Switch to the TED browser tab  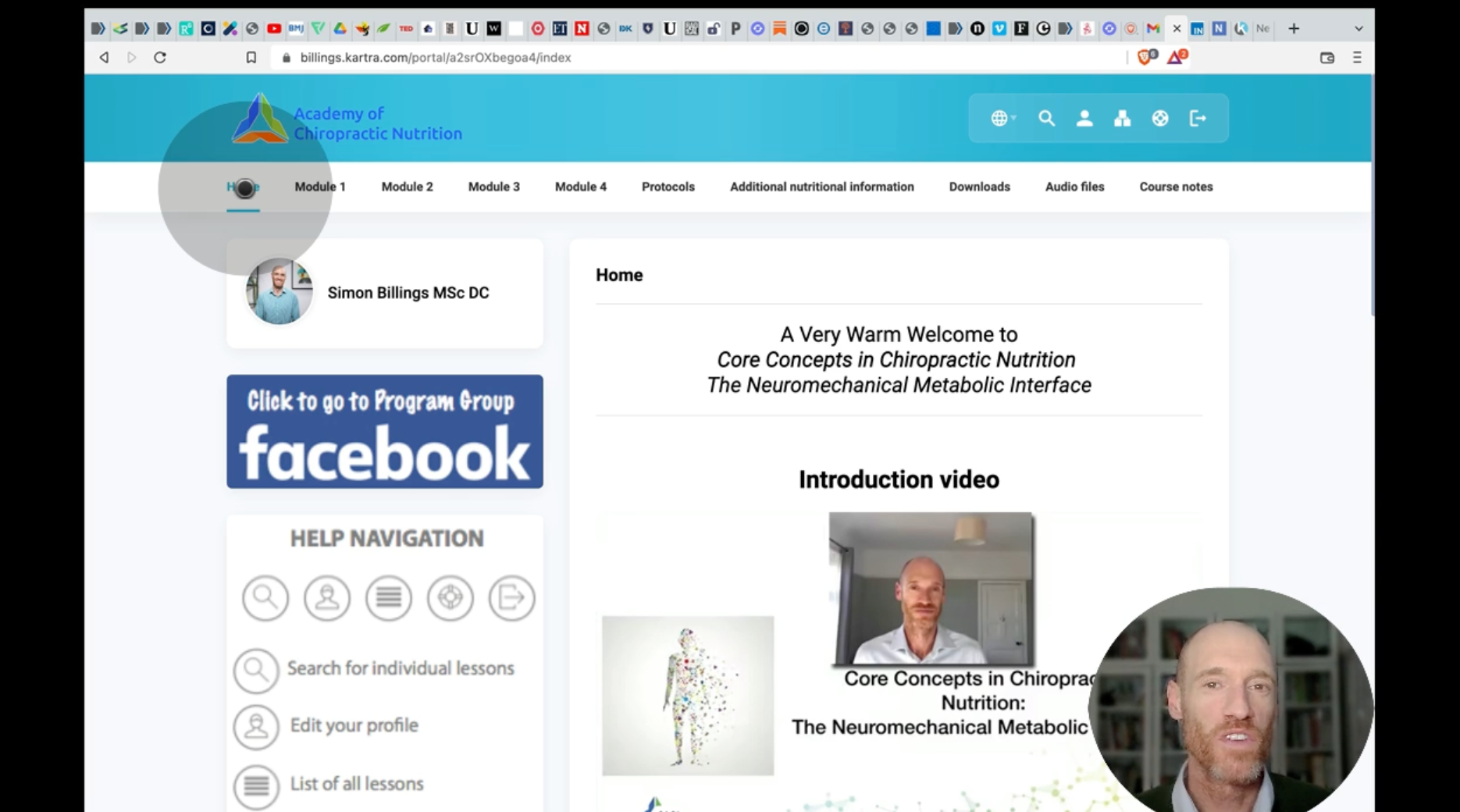pos(406,28)
